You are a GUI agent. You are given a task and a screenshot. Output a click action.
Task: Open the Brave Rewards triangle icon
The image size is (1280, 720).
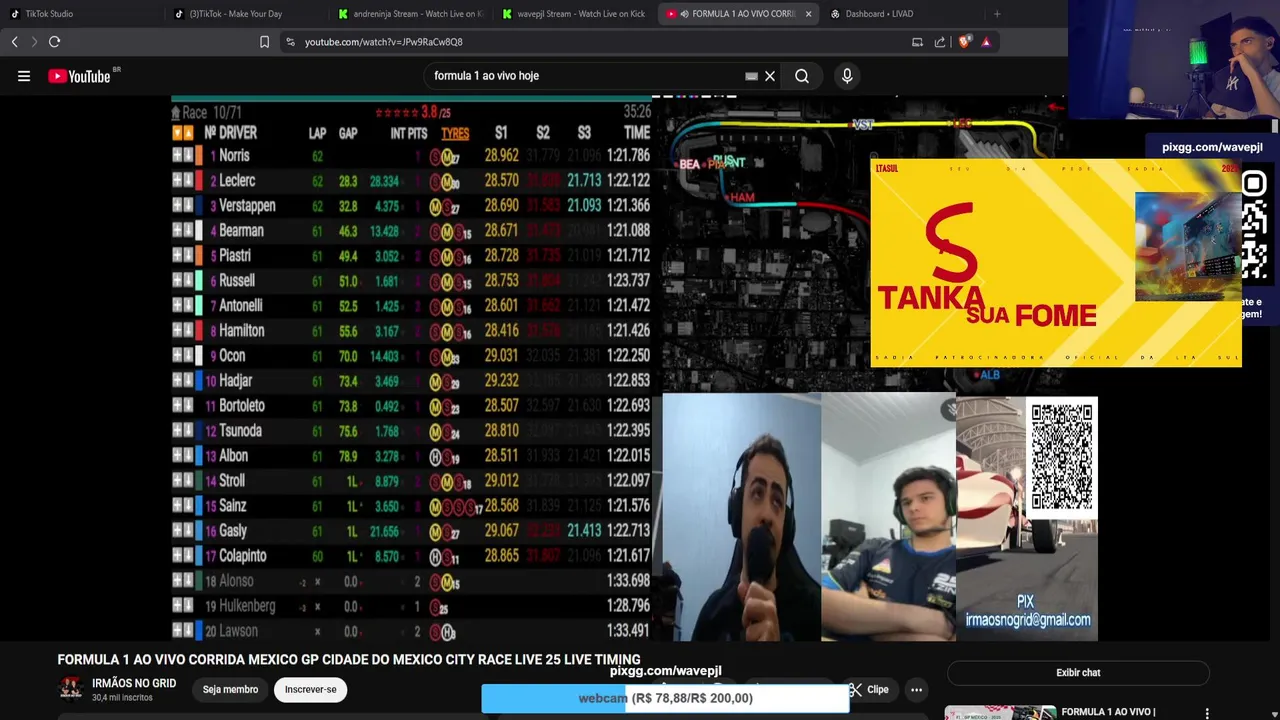(986, 42)
